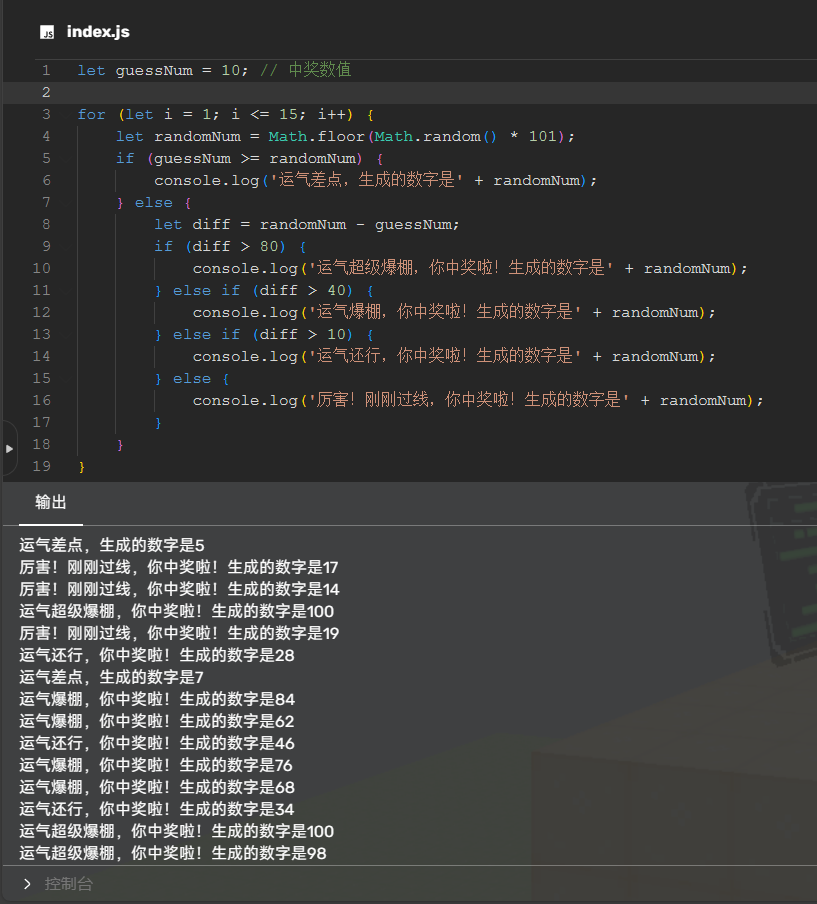This screenshot has width=817, height=904.
Task: Click line number 3 in the gutter
Action: tap(46, 114)
